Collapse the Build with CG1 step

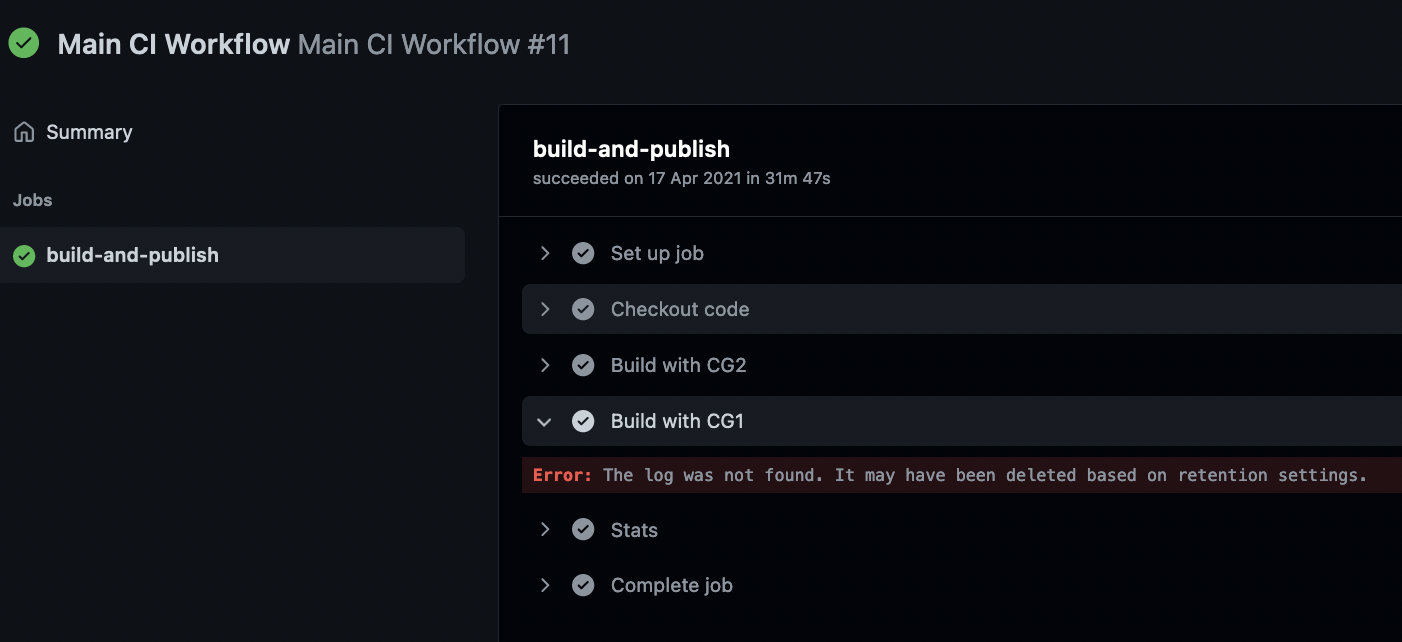(x=545, y=421)
